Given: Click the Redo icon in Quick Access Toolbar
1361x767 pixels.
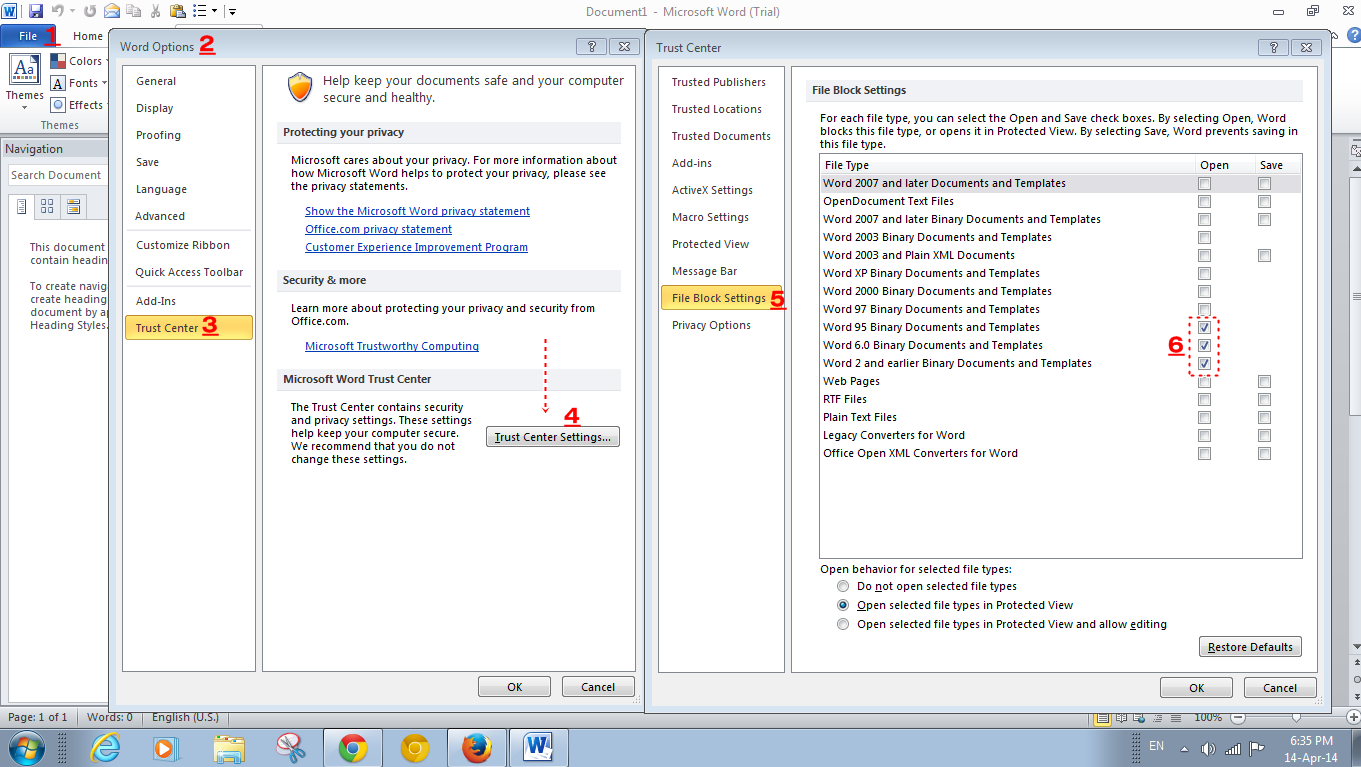Looking at the screenshot, I should [90, 11].
